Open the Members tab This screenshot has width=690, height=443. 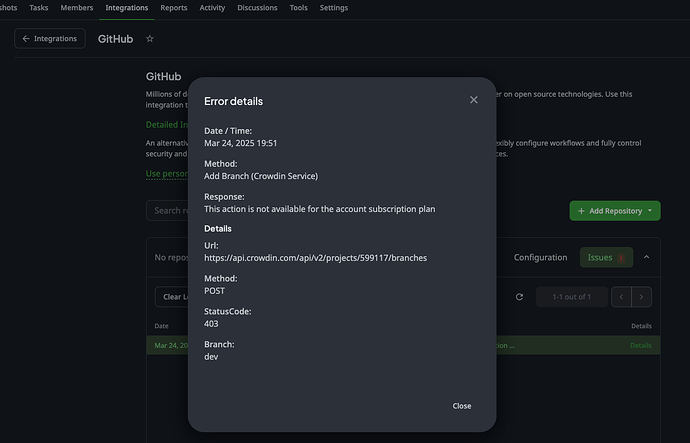pyautogui.click(x=77, y=8)
